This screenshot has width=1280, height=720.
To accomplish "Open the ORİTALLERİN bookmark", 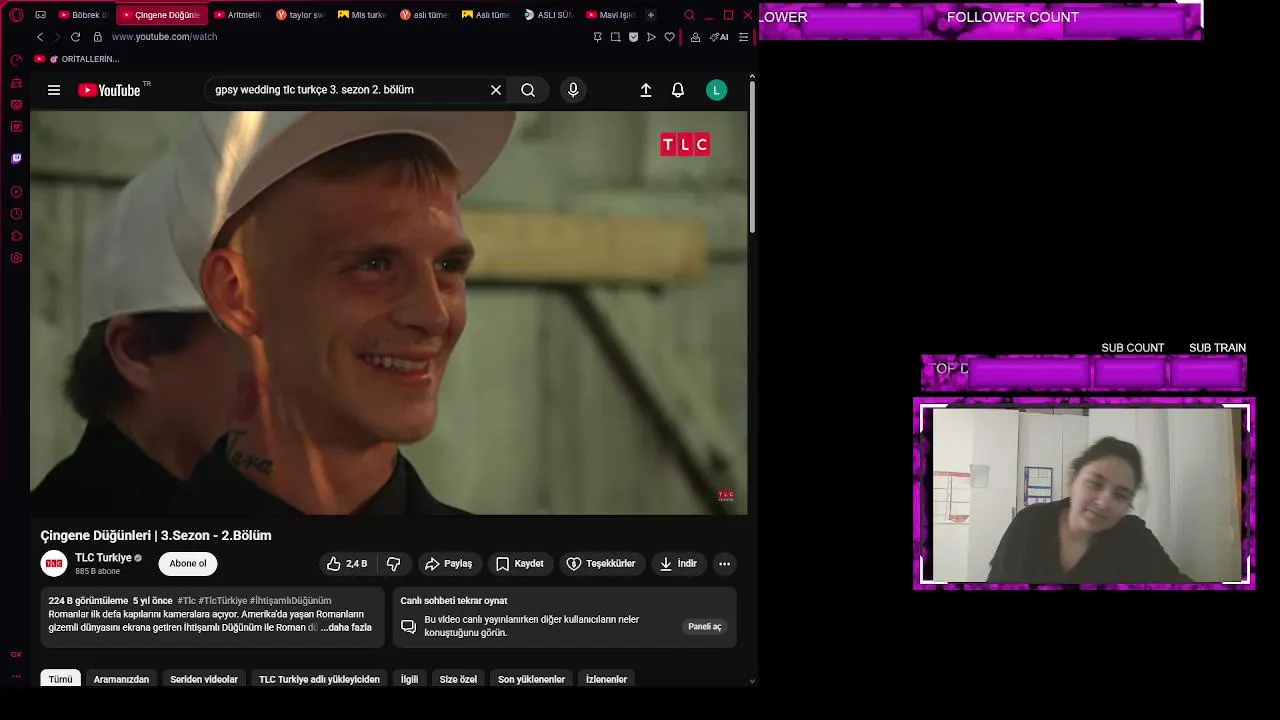I will click(78, 59).
